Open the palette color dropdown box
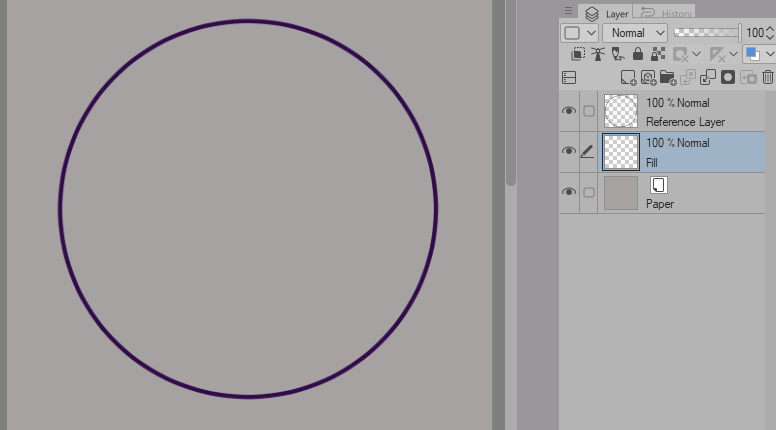The width and height of the screenshot is (776, 430). click(580, 33)
